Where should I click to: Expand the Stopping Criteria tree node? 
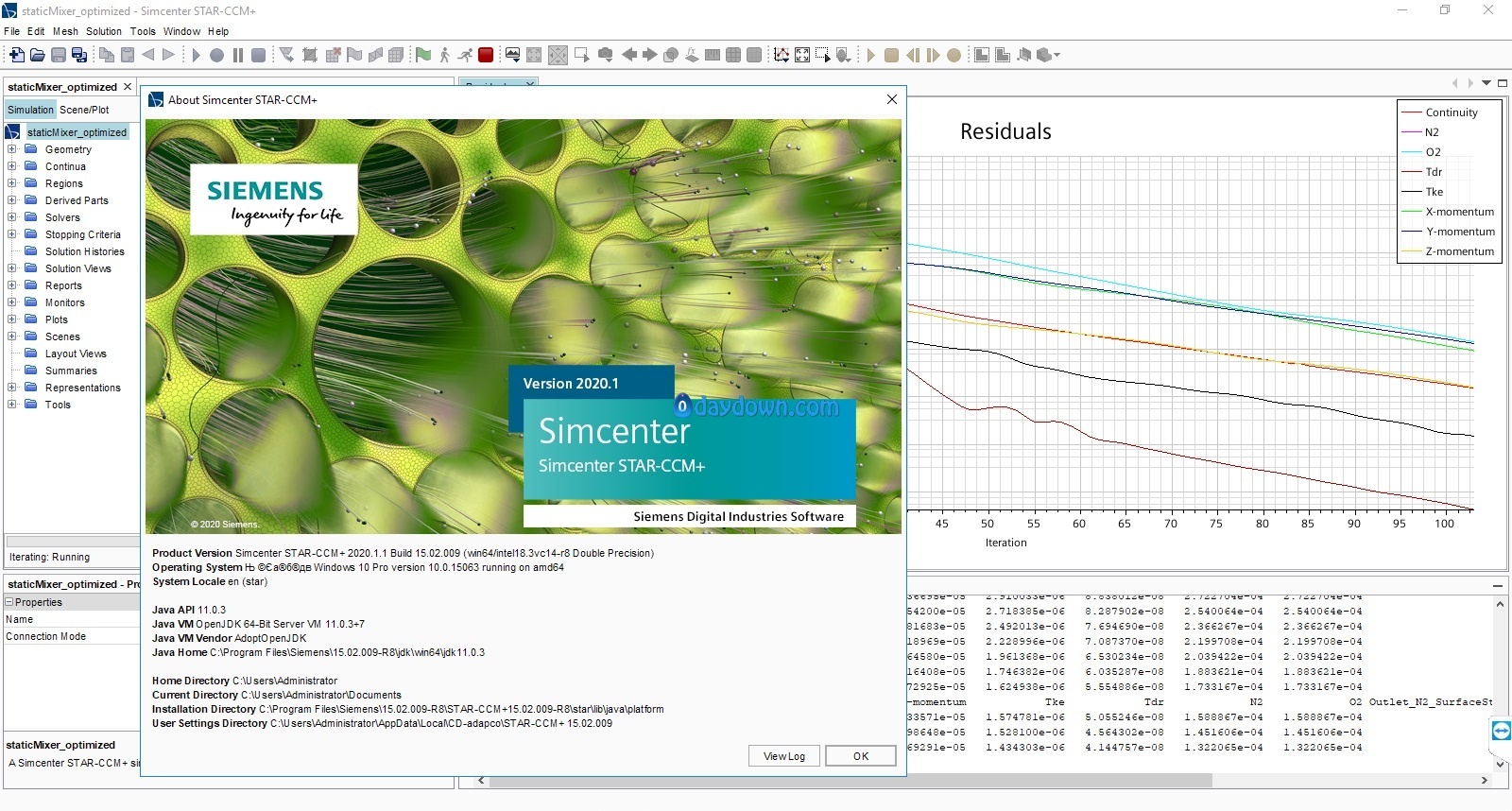coord(11,234)
